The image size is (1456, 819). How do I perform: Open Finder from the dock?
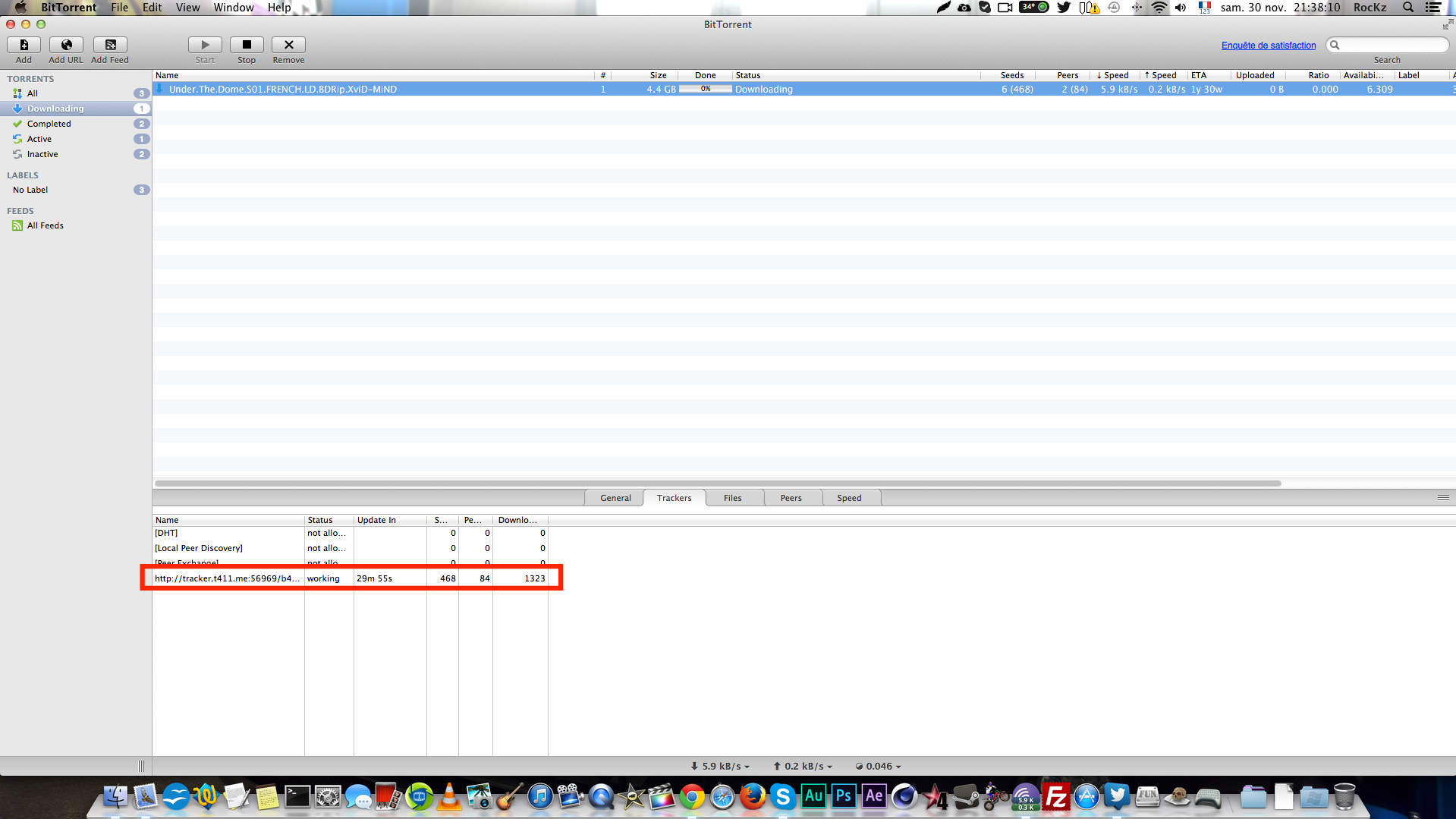115,797
